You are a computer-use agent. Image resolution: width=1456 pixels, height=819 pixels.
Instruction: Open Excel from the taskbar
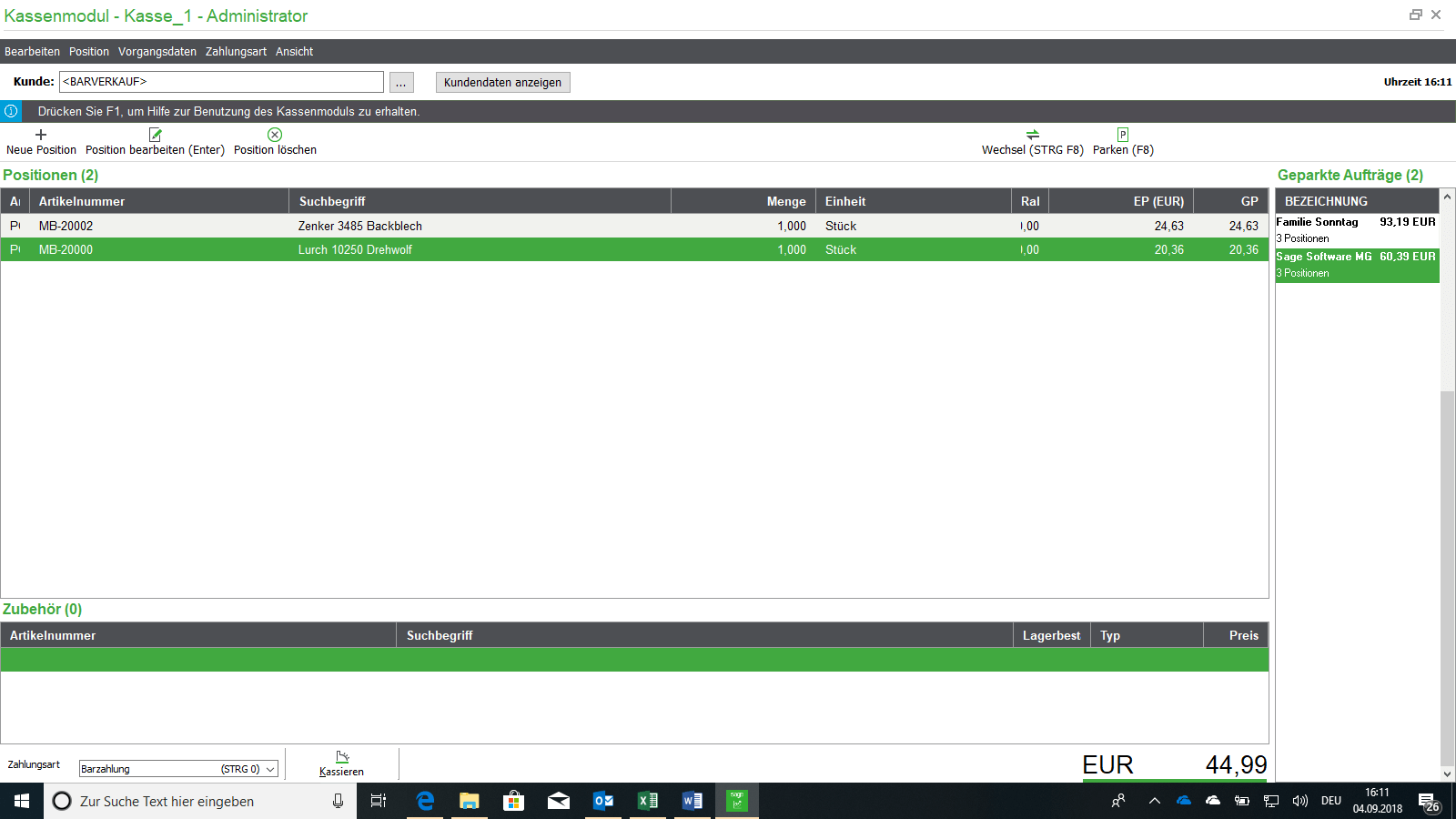[x=647, y=801]
